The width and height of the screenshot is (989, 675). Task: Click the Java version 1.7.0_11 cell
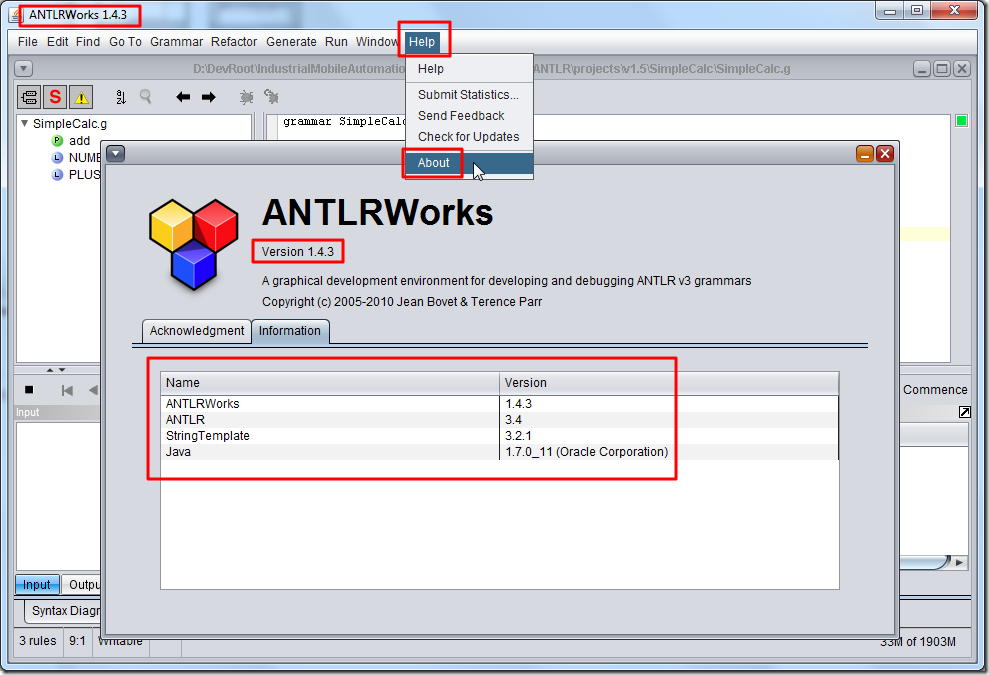tap(669, 452)
